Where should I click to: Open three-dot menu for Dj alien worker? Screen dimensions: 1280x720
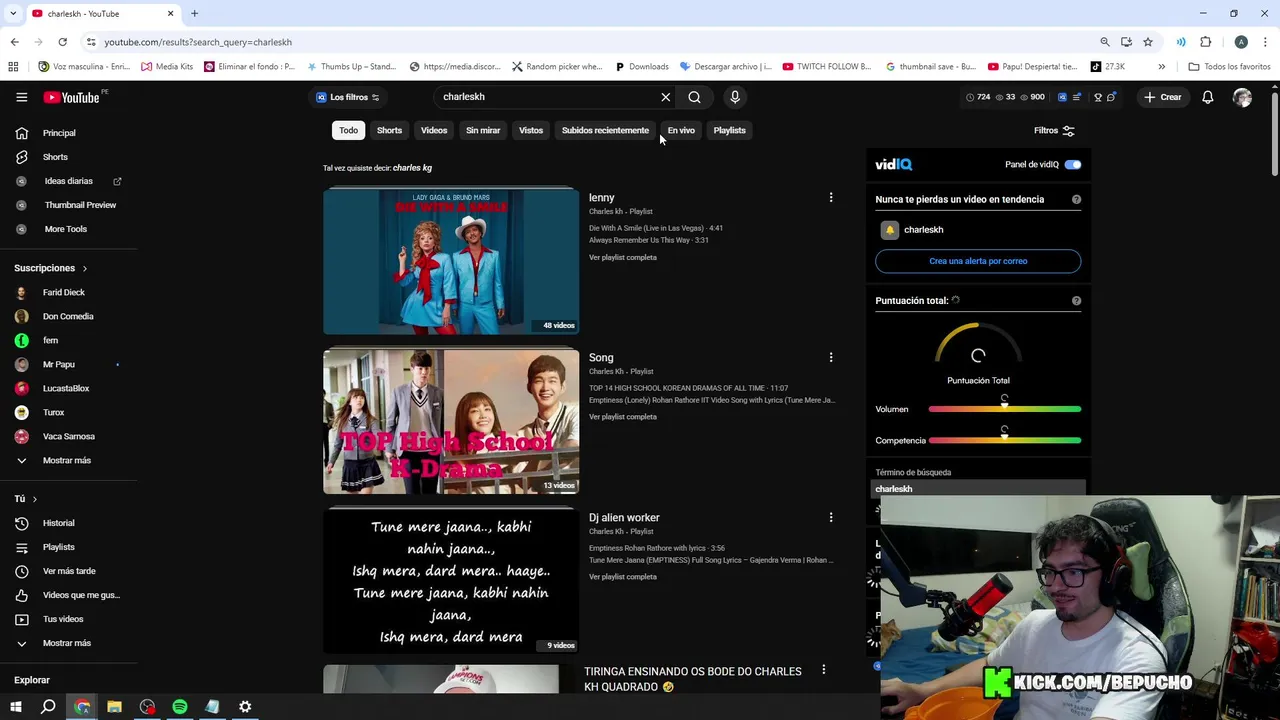(x=830, y=517)
